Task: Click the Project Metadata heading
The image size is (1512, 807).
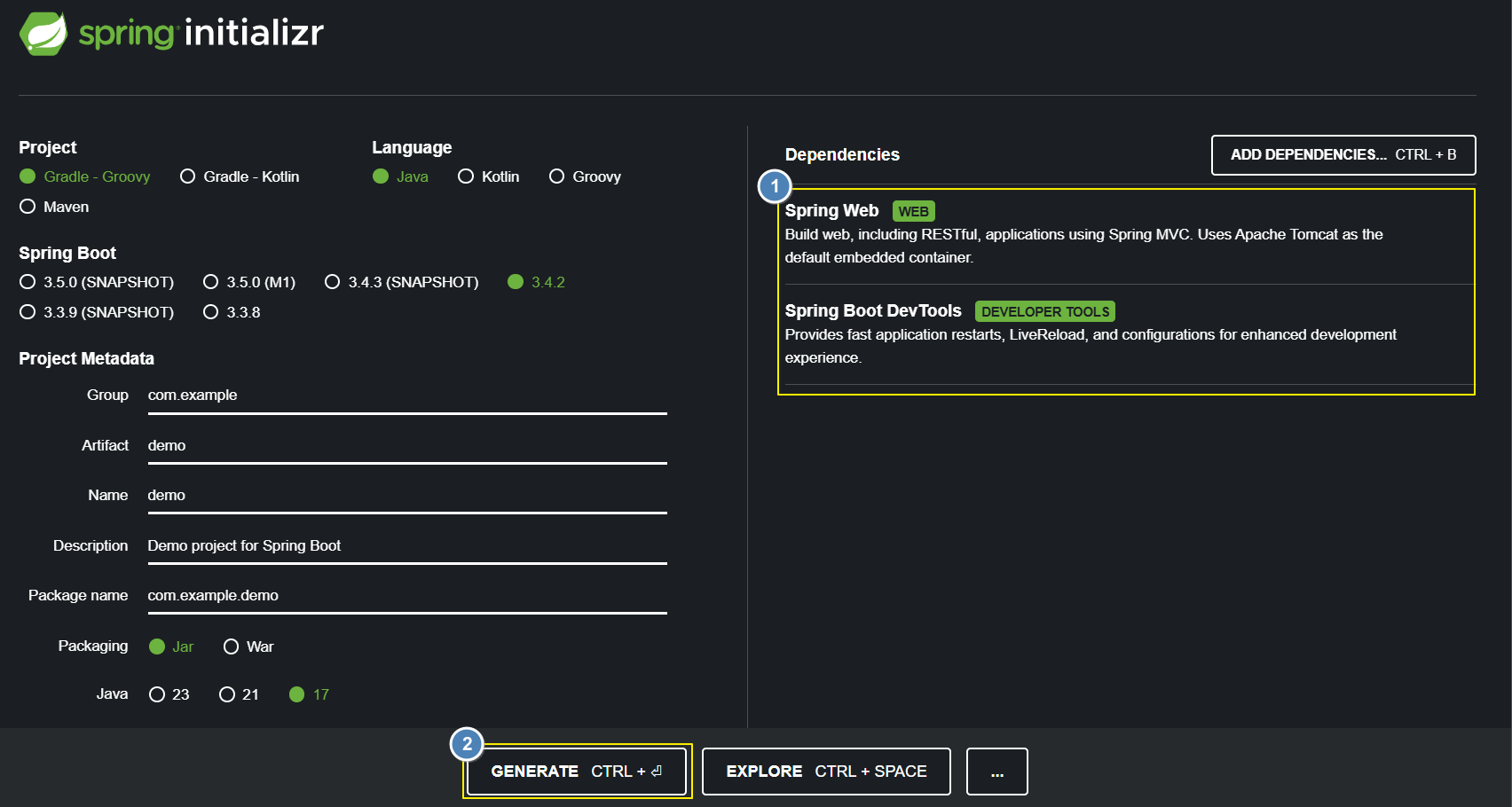Action: 86,358
